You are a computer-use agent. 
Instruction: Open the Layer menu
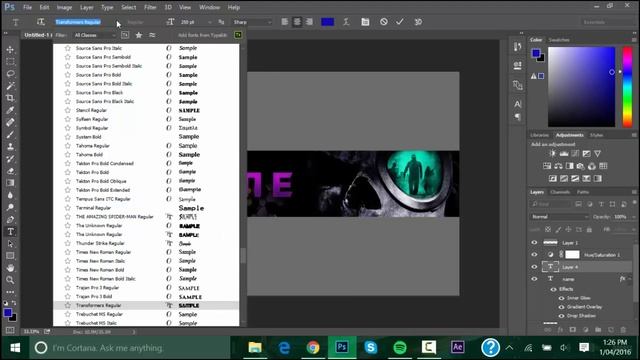pos(87,7)
